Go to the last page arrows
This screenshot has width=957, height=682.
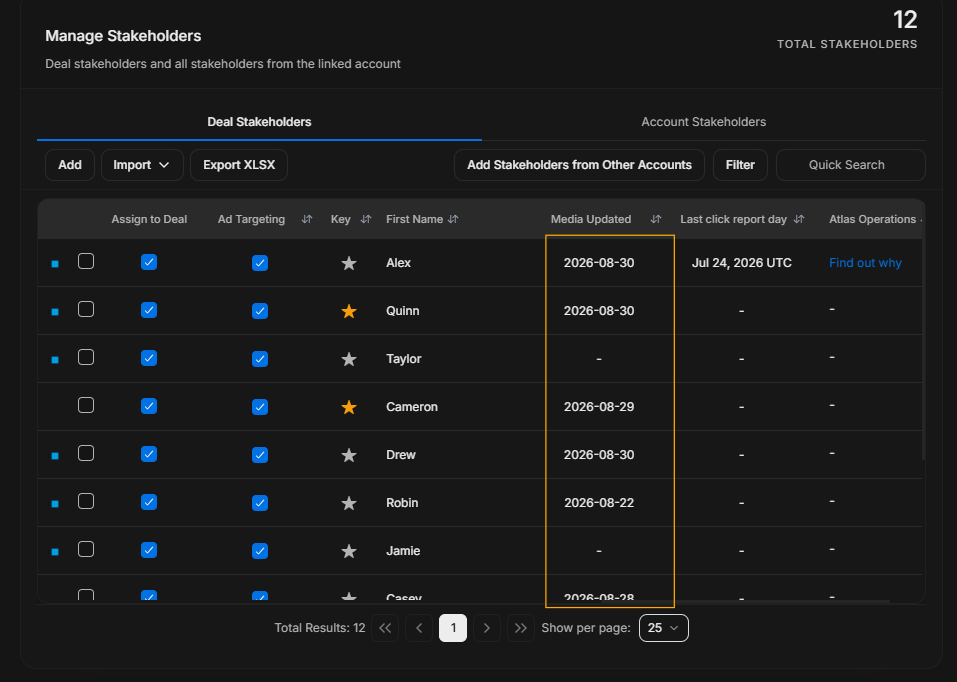point(521,628)
